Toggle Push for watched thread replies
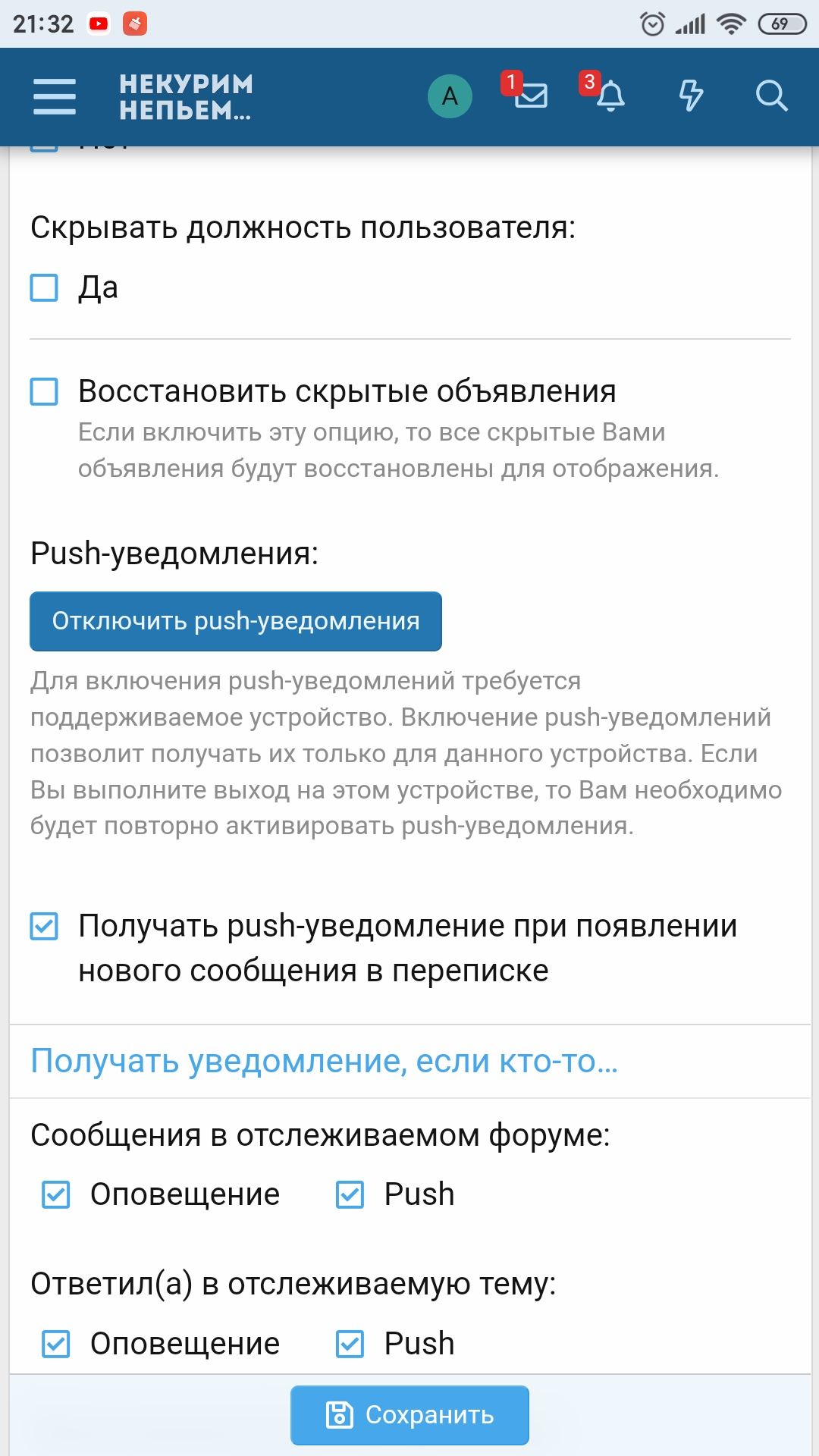 click(350, 1344)
